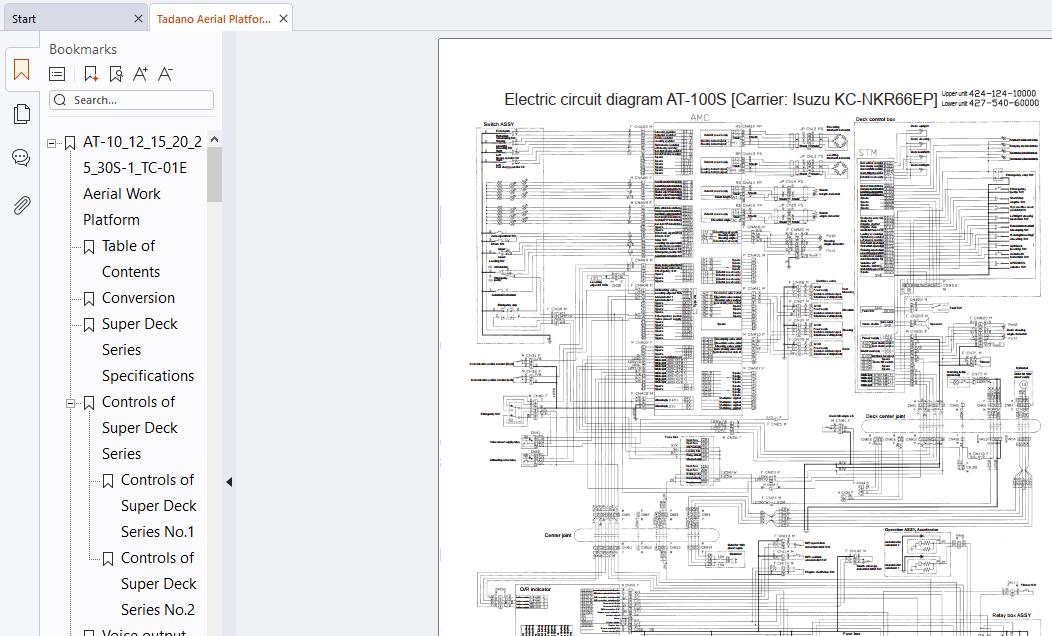Image resolution: width=1052 pixels, height=636 pixels.
Task: Click the bookmarks panel scroll-up arrow
Action: pyautogui.click(x=214, y=140)
